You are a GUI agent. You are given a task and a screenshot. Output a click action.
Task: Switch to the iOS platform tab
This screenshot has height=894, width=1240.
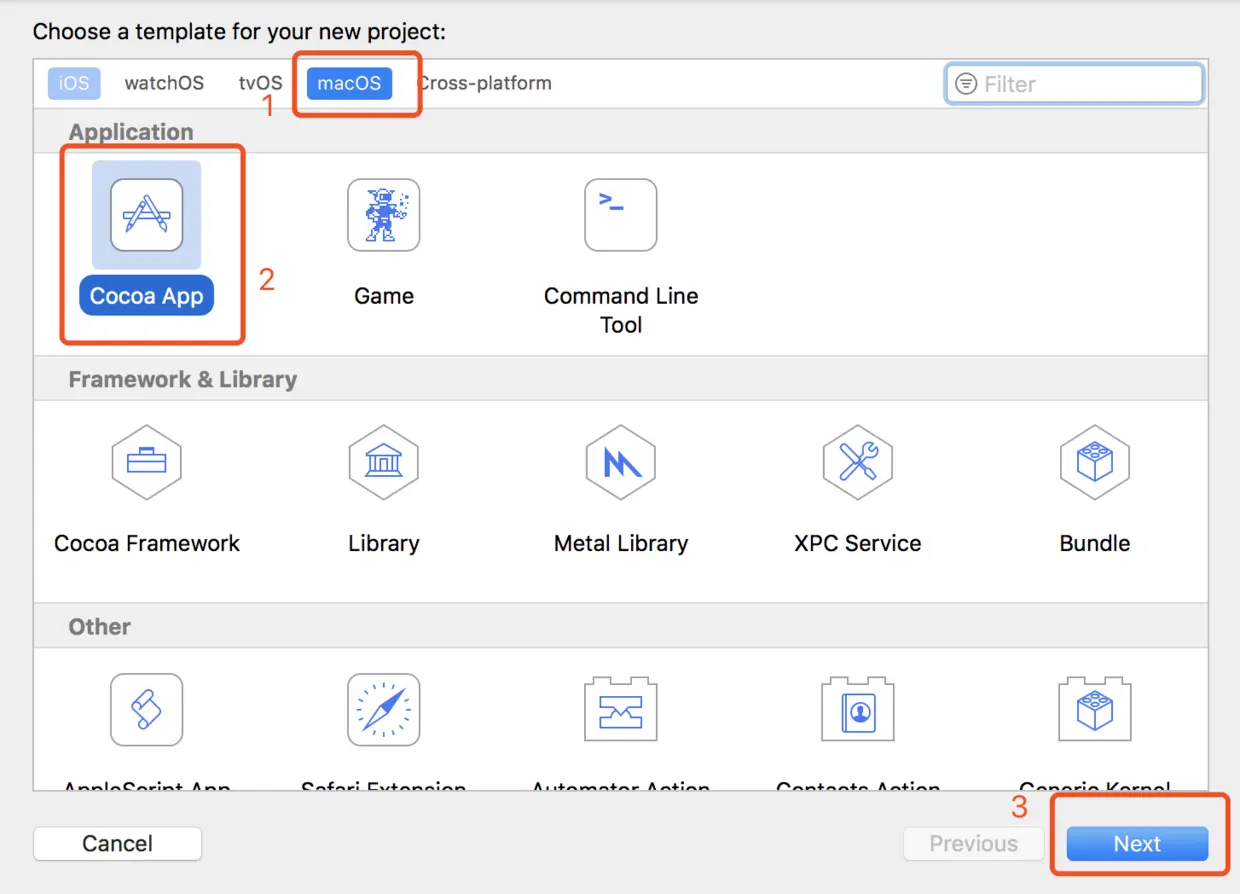pyautogui.click(x=74, y=83)
